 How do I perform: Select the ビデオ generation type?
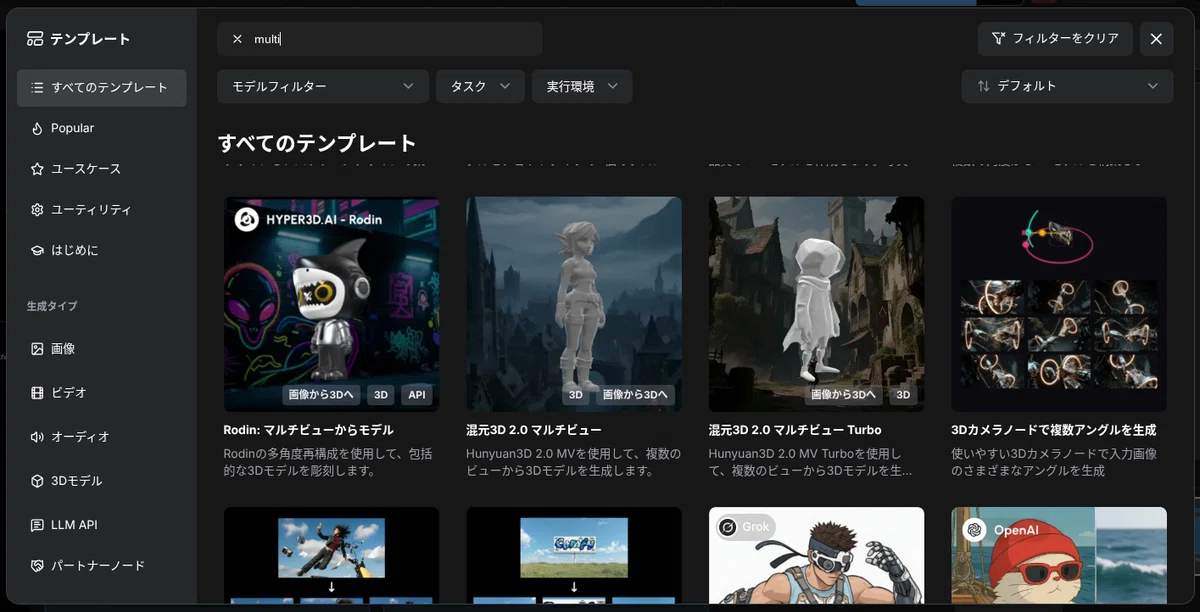pos(101,393)
